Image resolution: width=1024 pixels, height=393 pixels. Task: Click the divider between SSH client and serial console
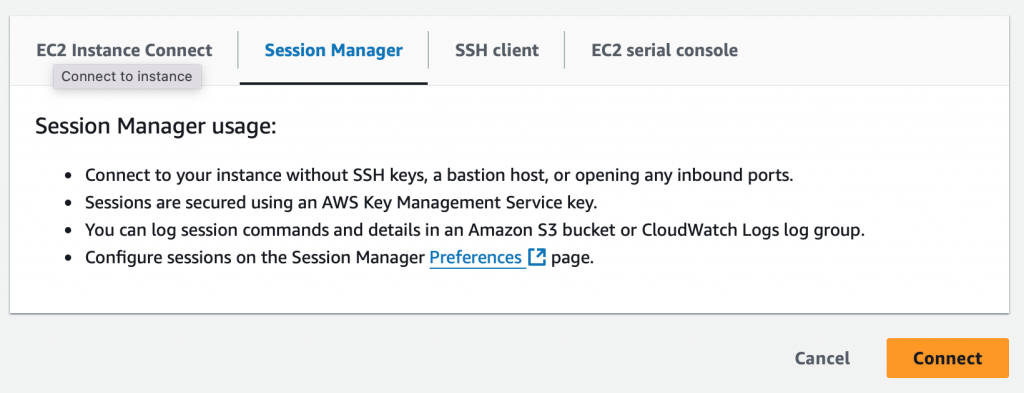564,50
